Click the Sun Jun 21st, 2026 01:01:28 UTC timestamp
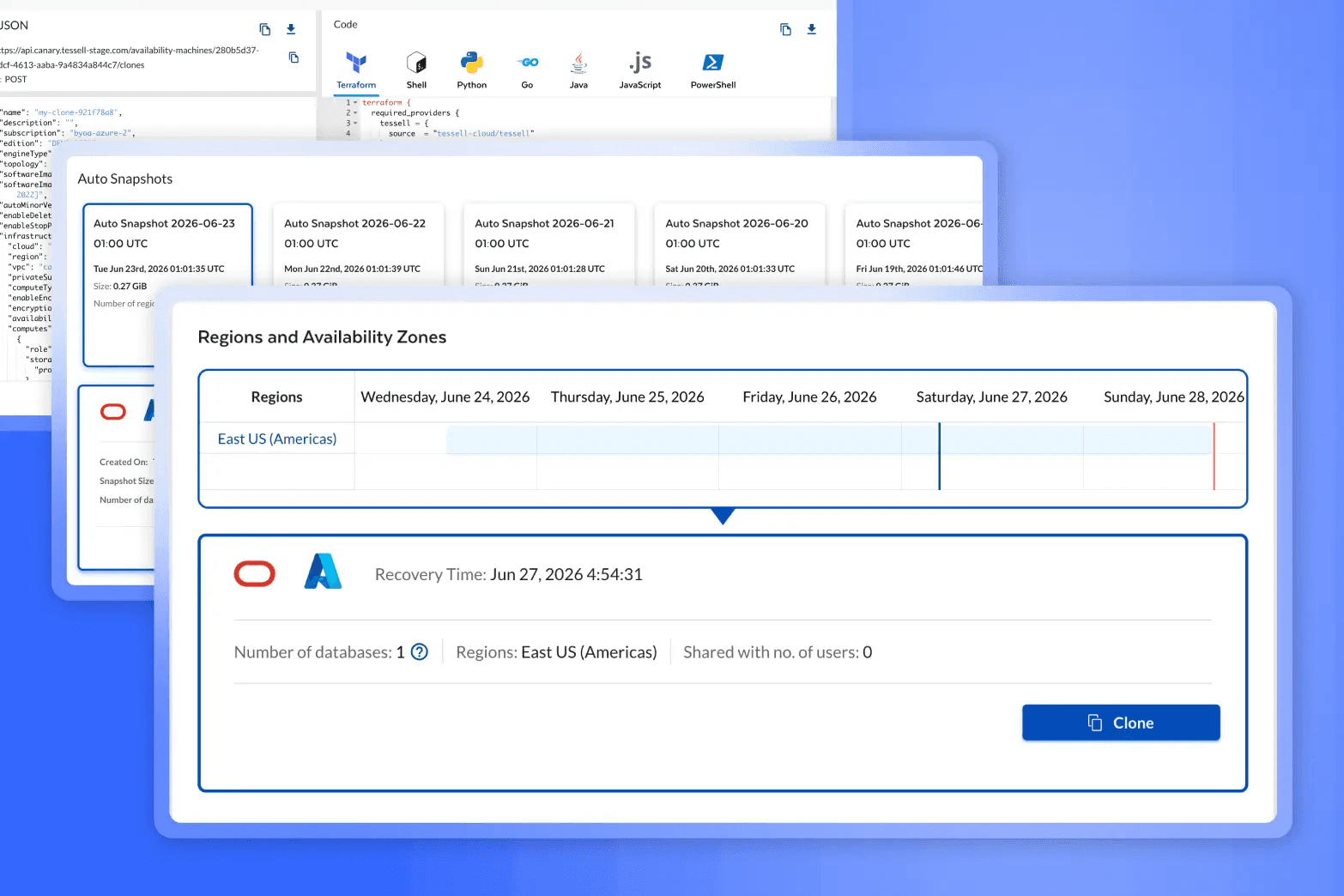 coord(540,269)
